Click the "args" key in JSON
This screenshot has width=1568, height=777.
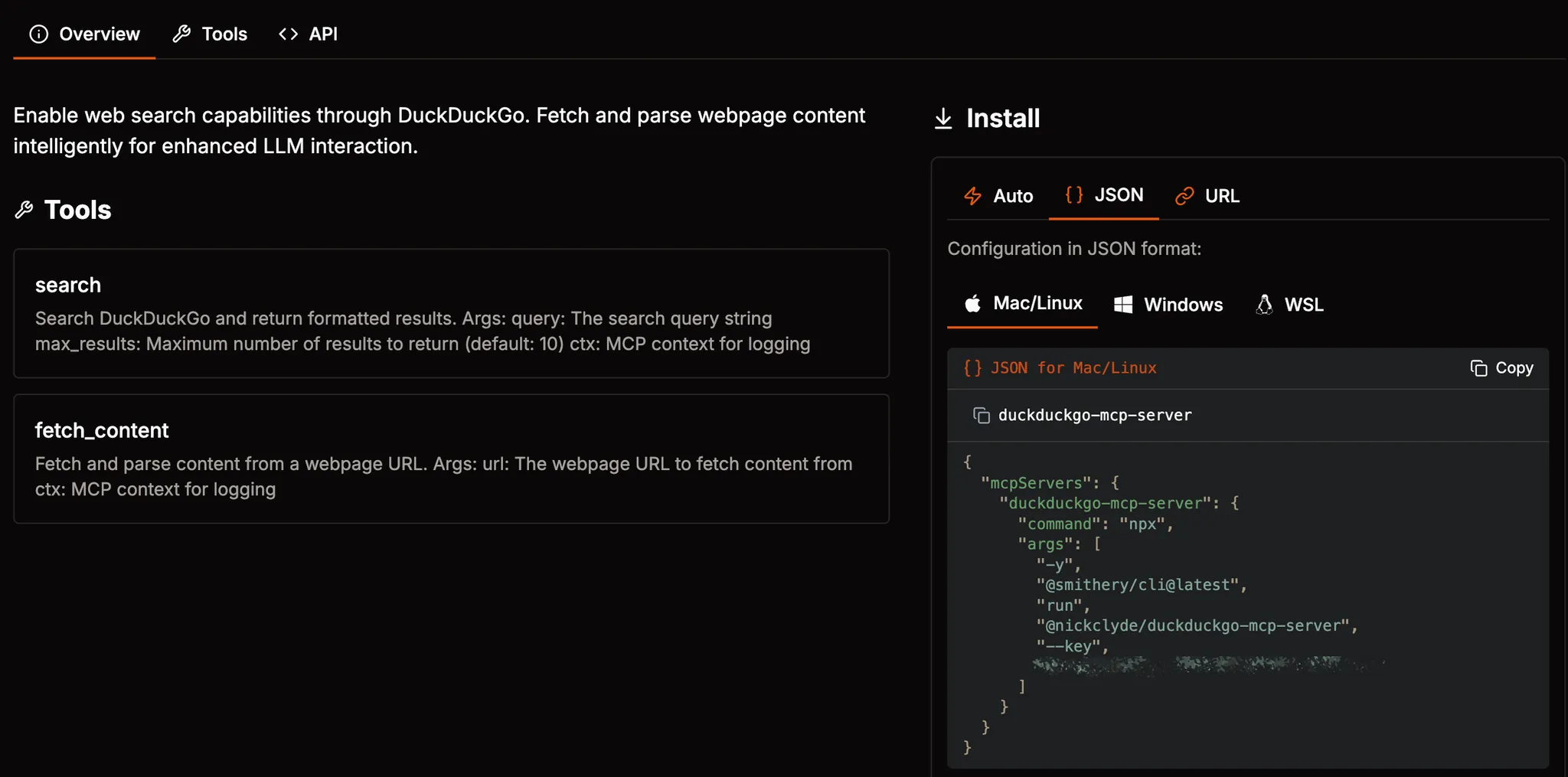(1045, 544)
